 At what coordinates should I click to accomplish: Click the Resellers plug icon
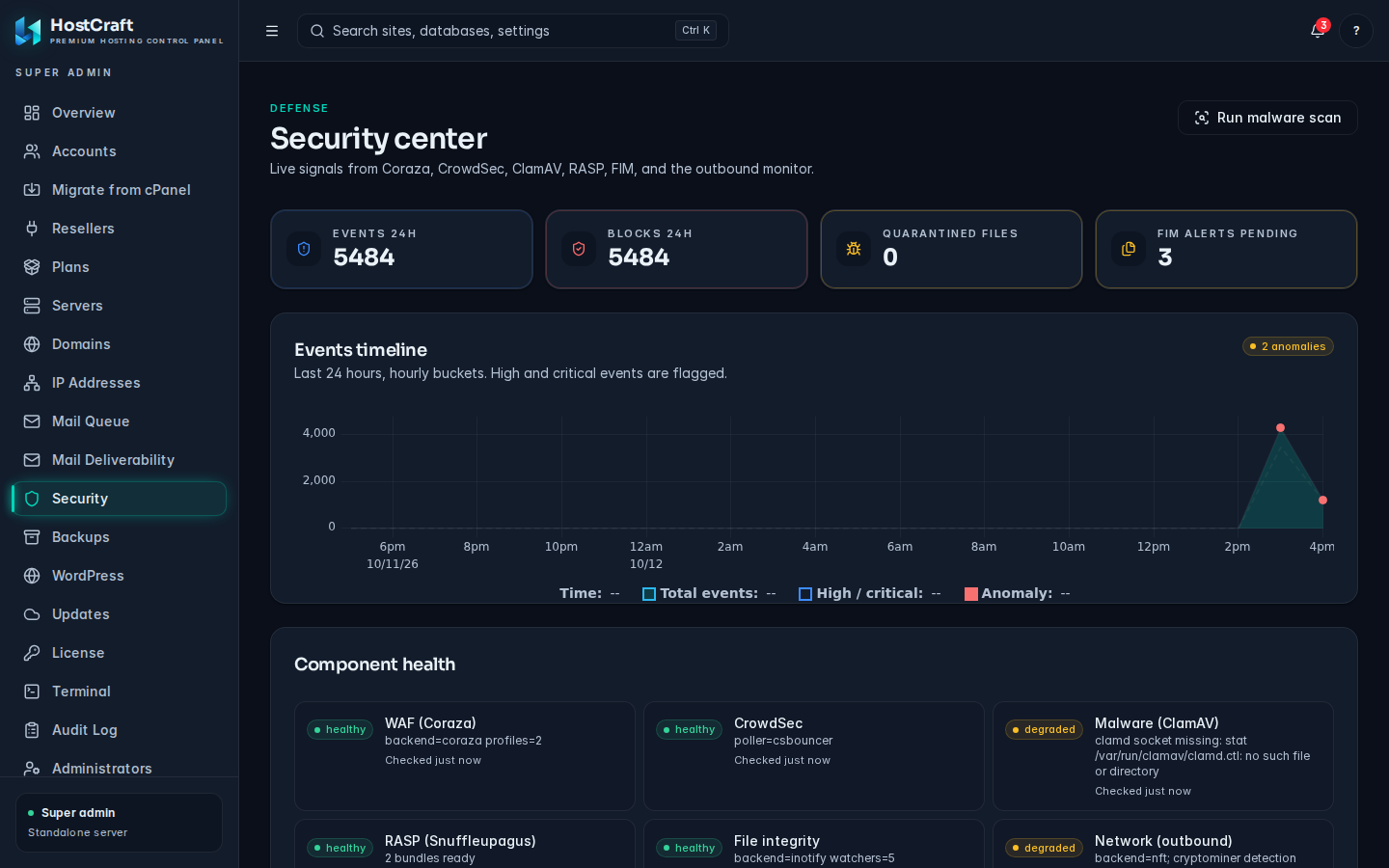[x=32, y=229]
